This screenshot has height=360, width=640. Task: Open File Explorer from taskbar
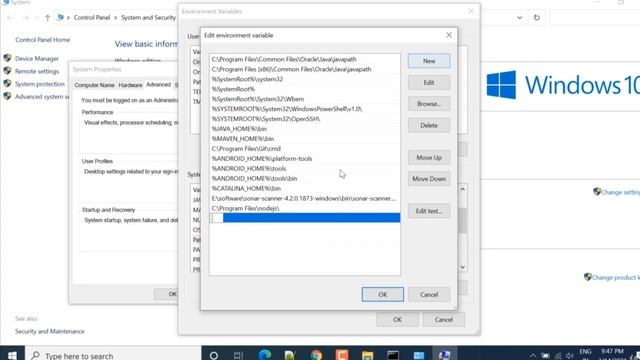point(367,355)
